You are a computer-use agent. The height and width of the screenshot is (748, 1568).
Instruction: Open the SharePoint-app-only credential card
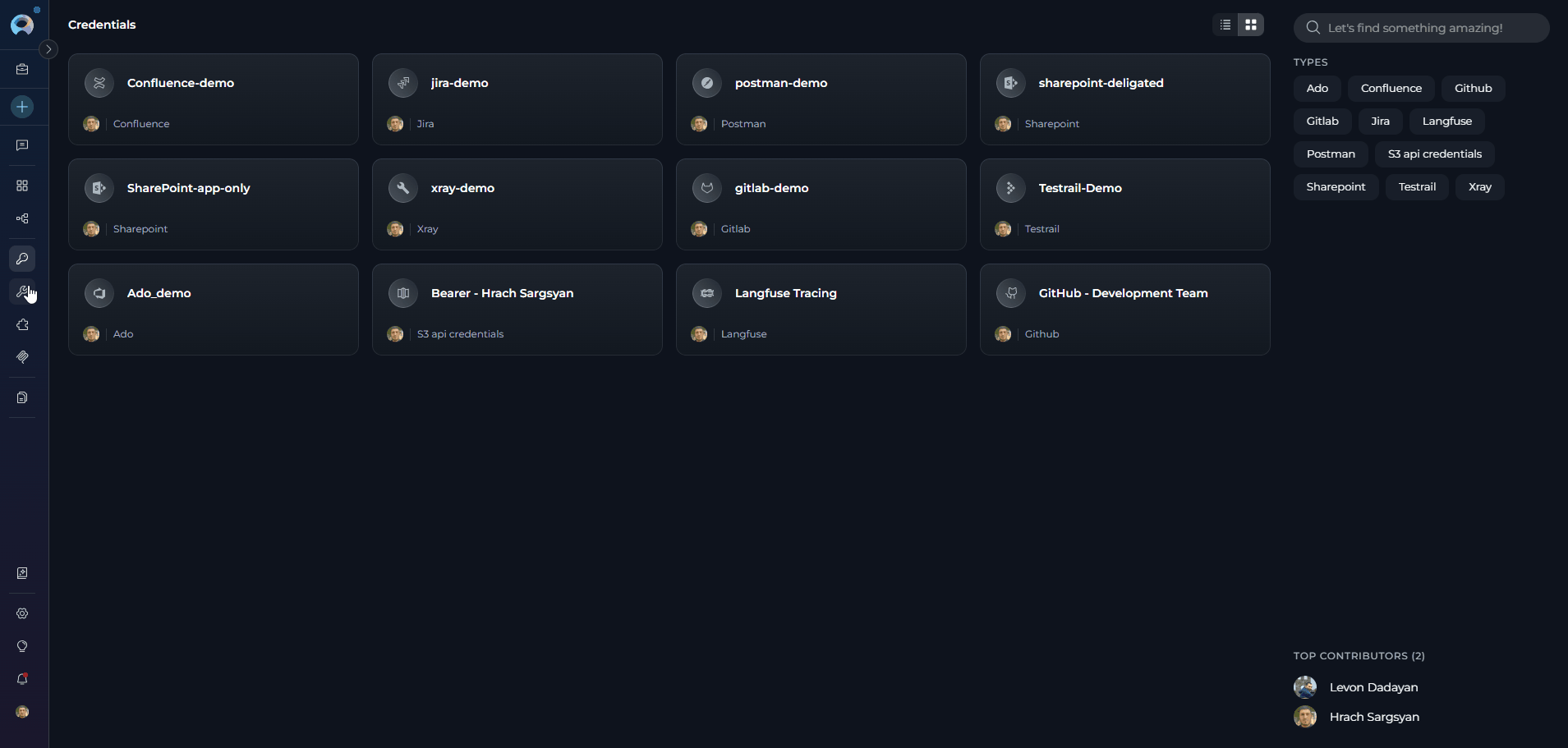[214, 204]
